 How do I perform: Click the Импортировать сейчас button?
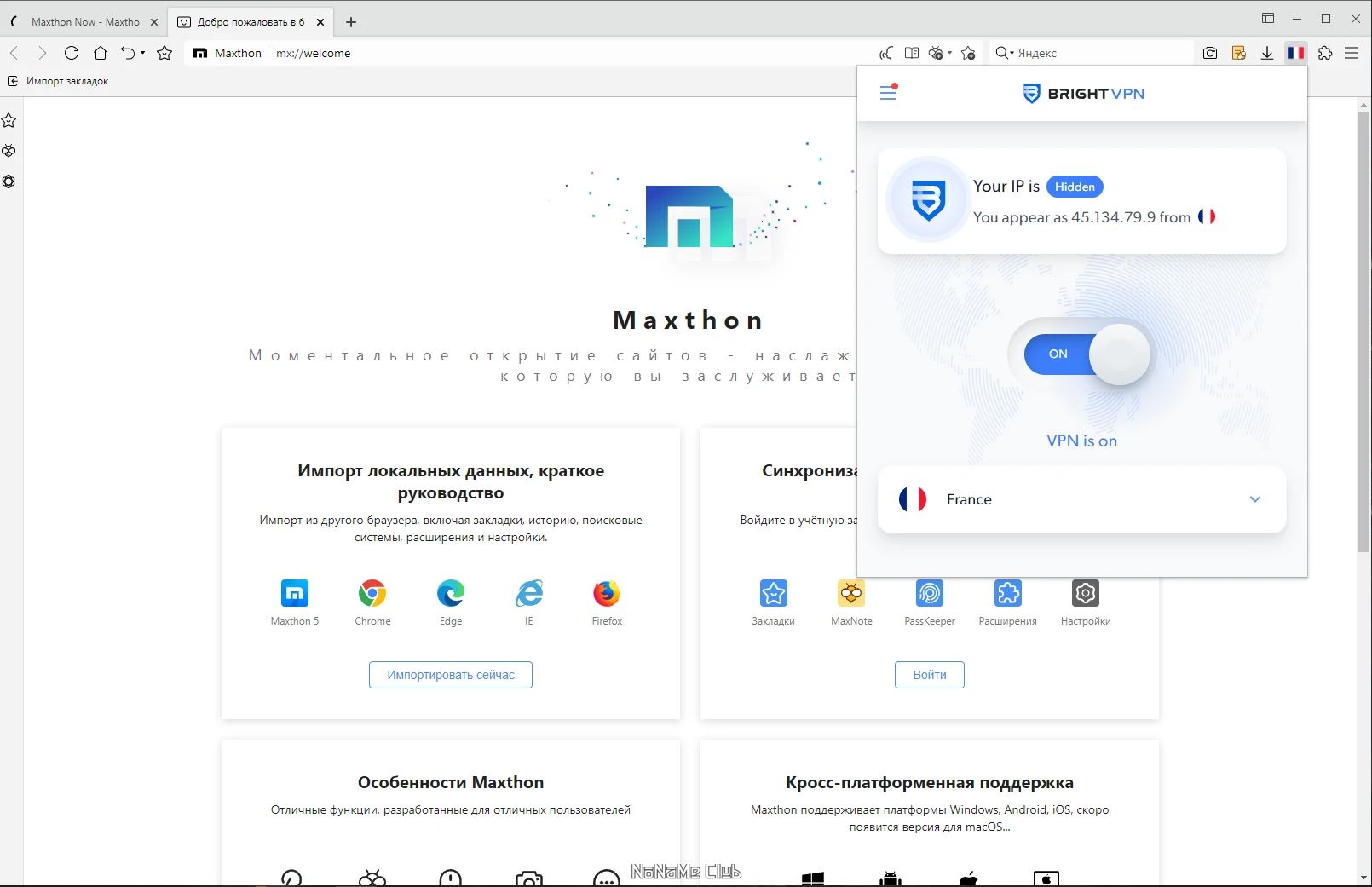(x=450, y=674)
